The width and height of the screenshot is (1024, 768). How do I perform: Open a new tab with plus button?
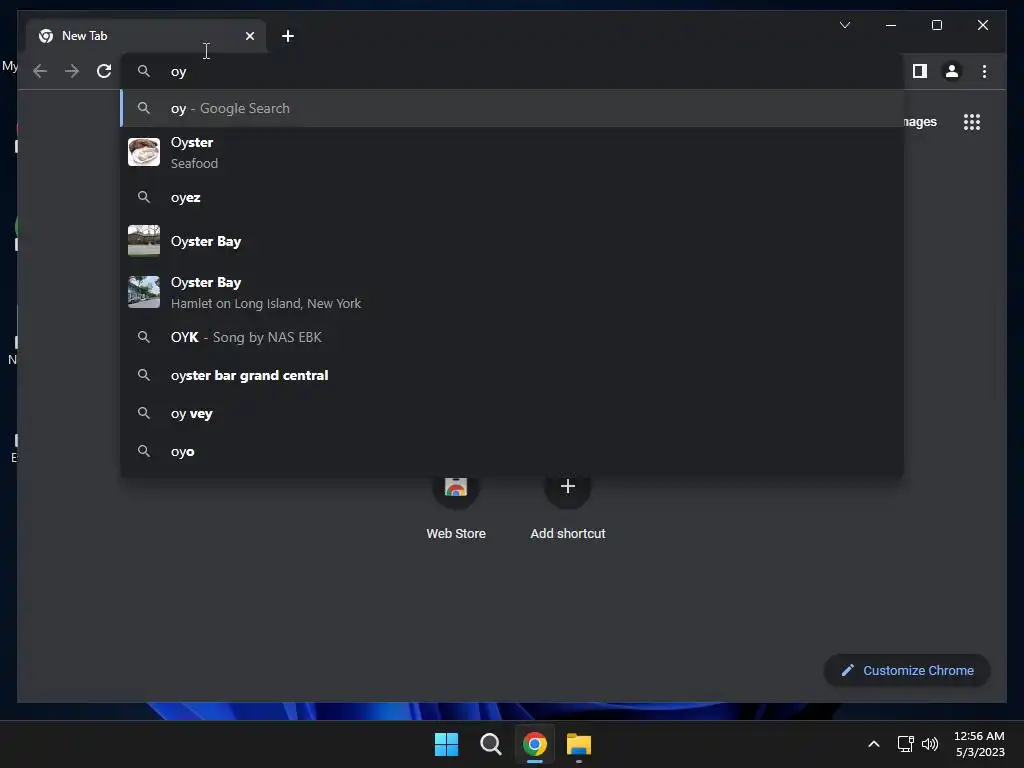click(287, 36)
